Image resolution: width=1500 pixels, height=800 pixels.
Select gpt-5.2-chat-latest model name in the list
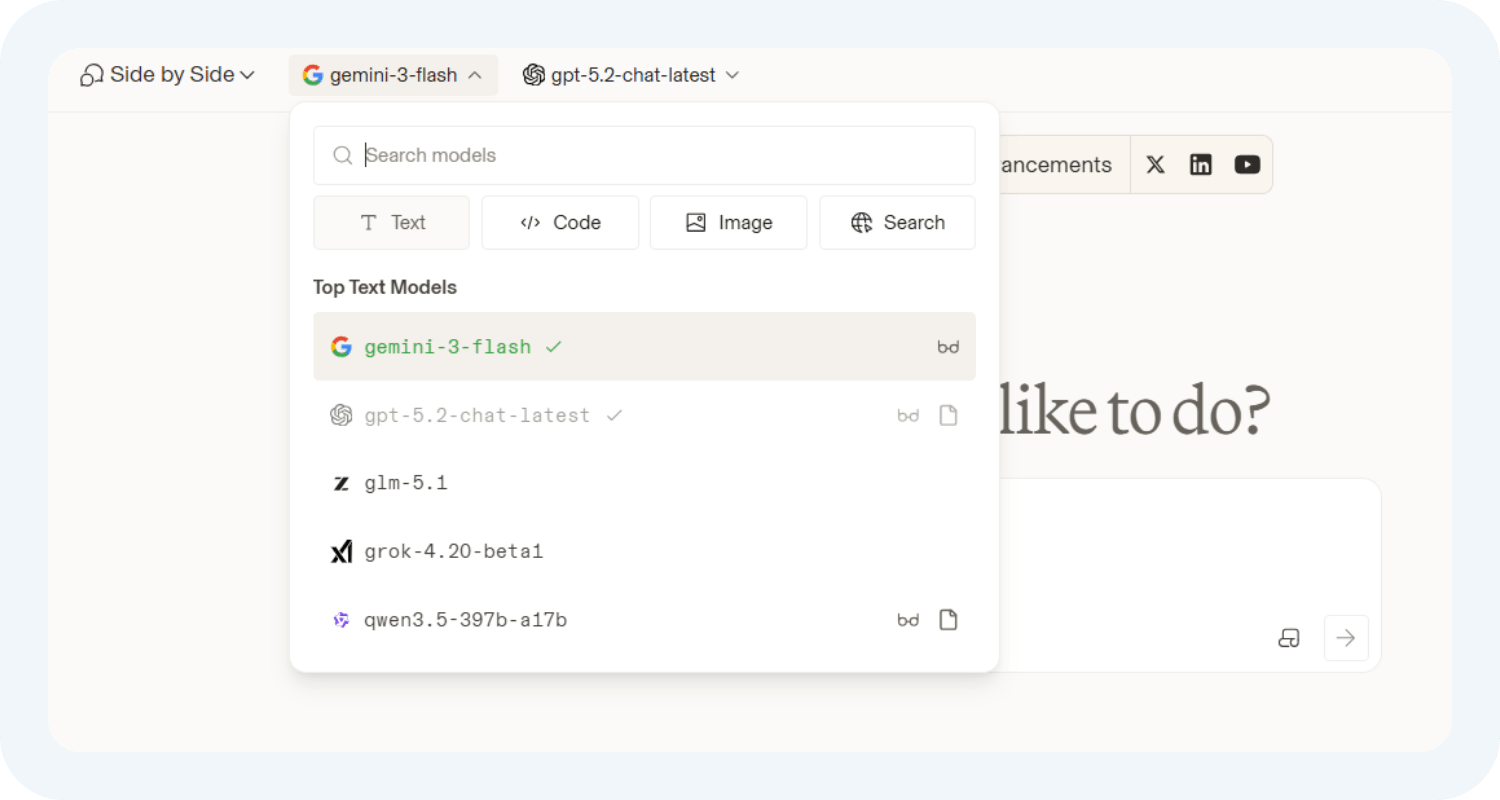tap(477, 415)
